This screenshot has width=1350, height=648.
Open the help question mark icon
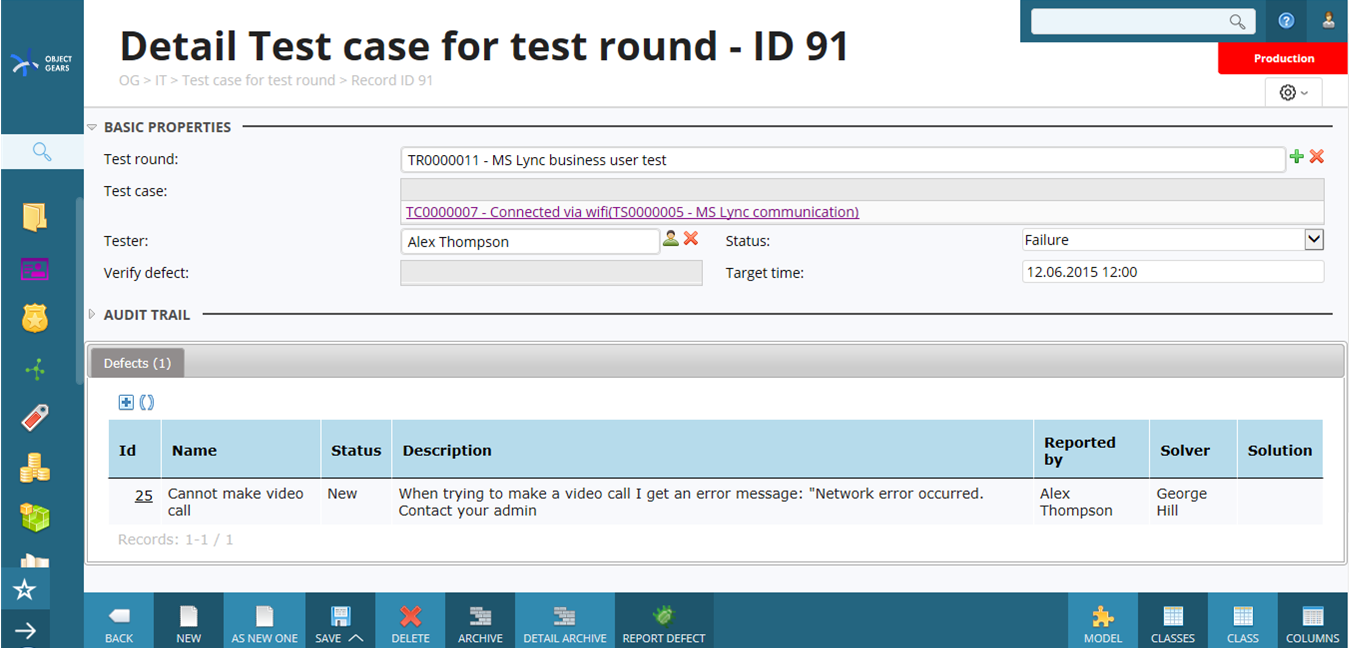pos(1287,21)
